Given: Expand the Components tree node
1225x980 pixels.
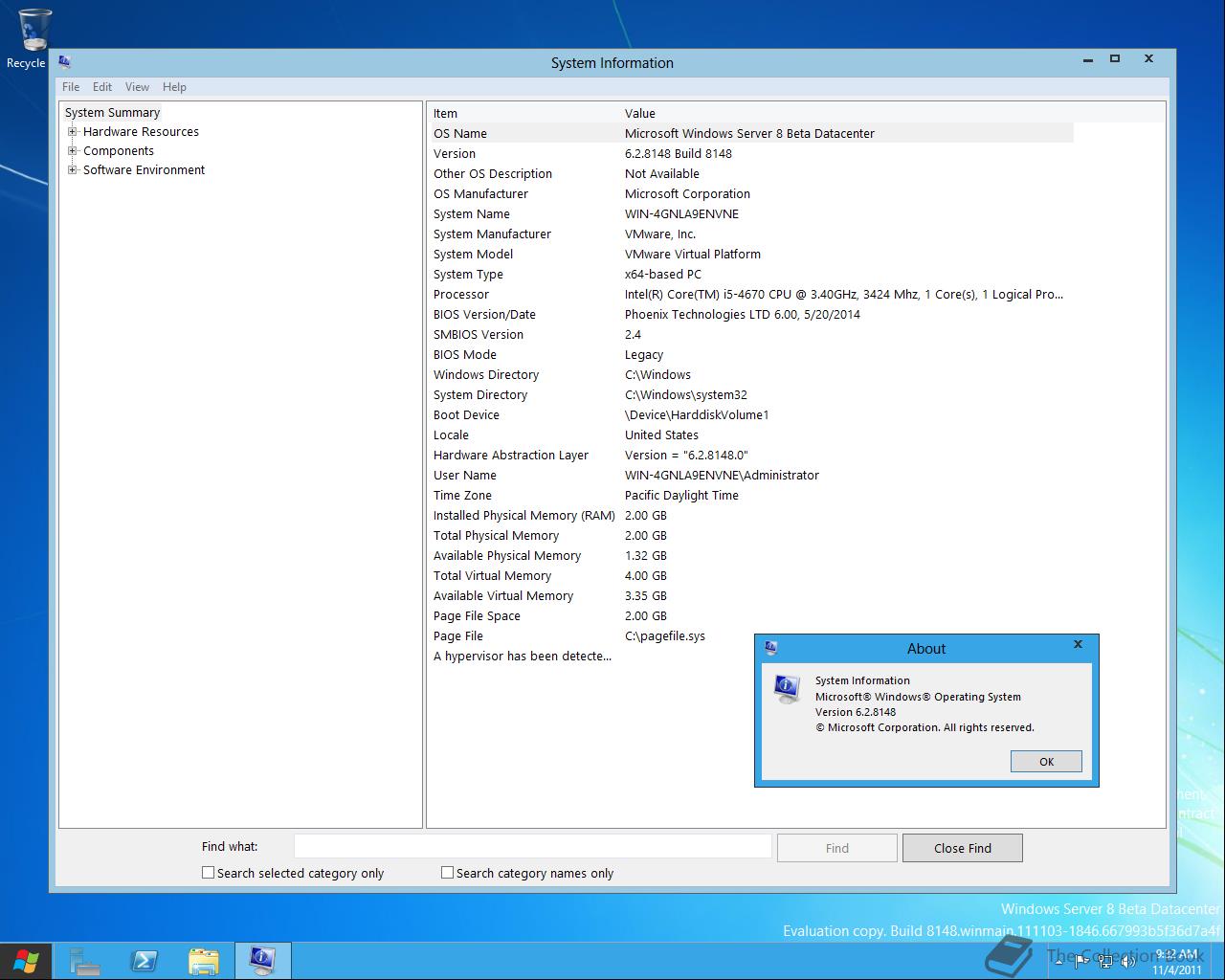Looking at the screenshot, I should (72, 150).
